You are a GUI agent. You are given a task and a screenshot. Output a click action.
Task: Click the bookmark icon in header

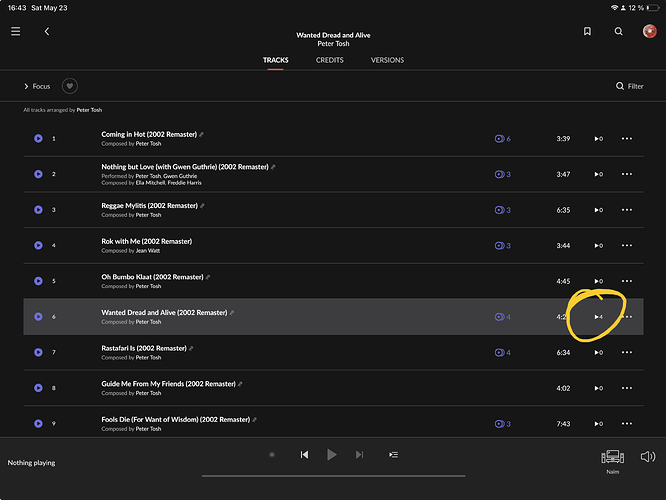pos(587,31)
